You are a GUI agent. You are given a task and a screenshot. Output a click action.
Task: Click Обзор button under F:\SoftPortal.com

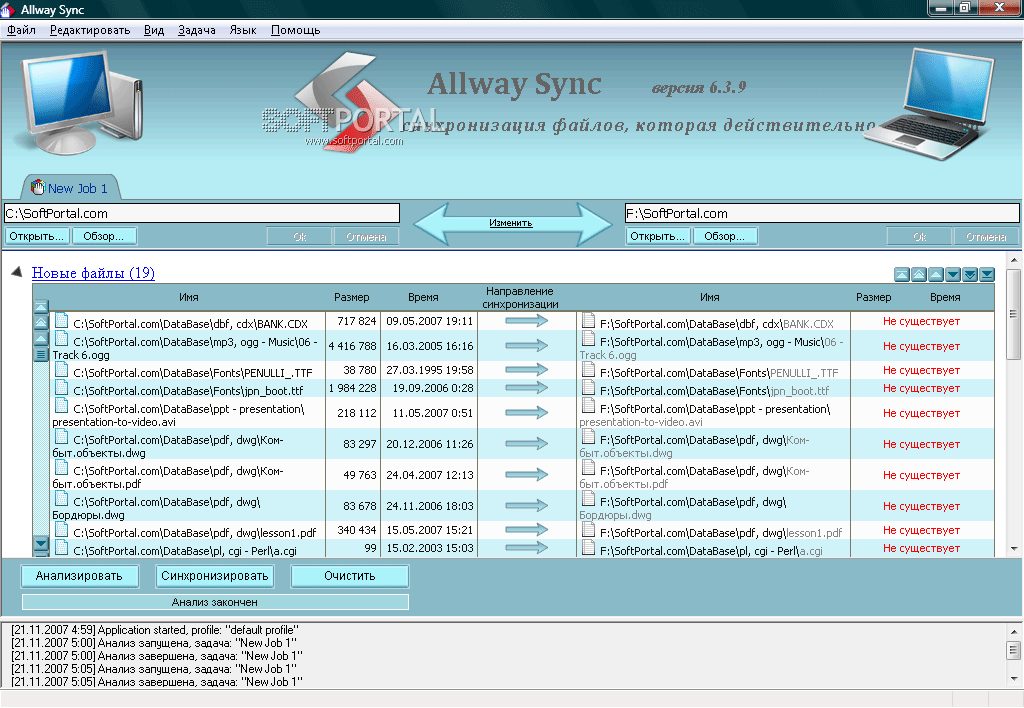click(724, 236)
